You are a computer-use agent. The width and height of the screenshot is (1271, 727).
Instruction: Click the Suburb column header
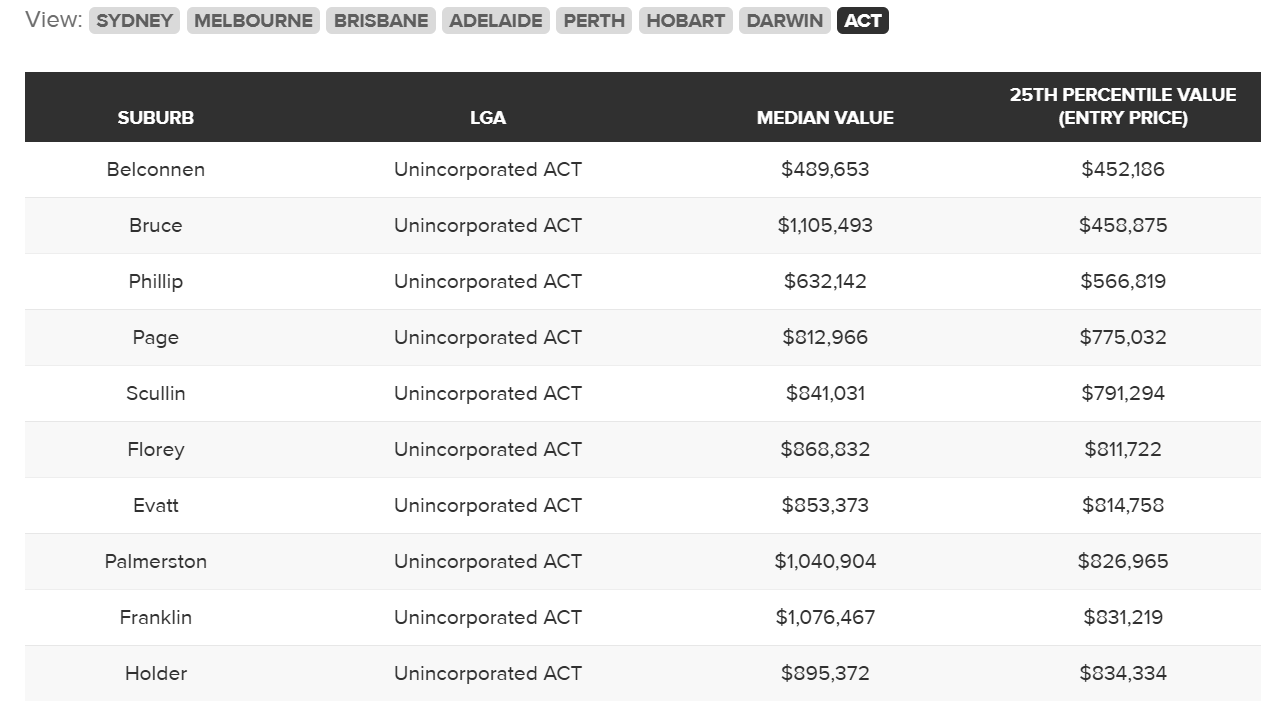pyautogui.click(x=156, y=118)
